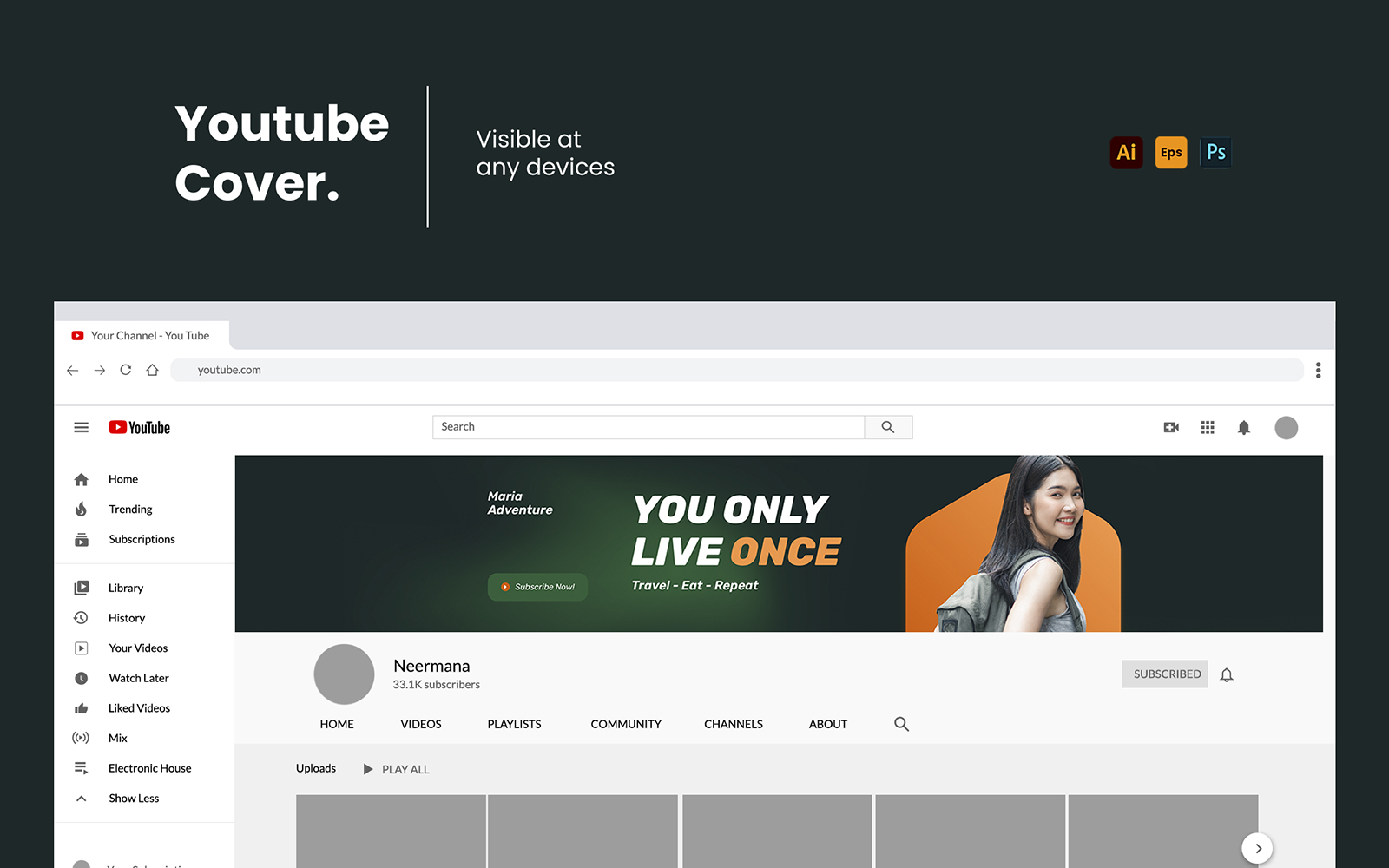Open the browser three-dot menu
This screenshot has width=1389, height=868.
[1318, 371]
